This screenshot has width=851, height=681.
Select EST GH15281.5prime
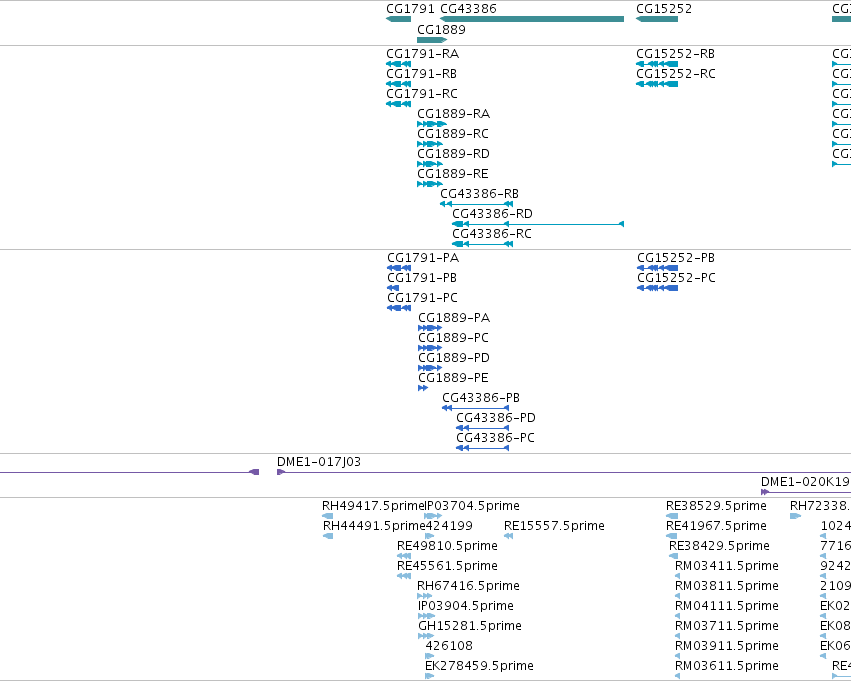click(469, 626)
